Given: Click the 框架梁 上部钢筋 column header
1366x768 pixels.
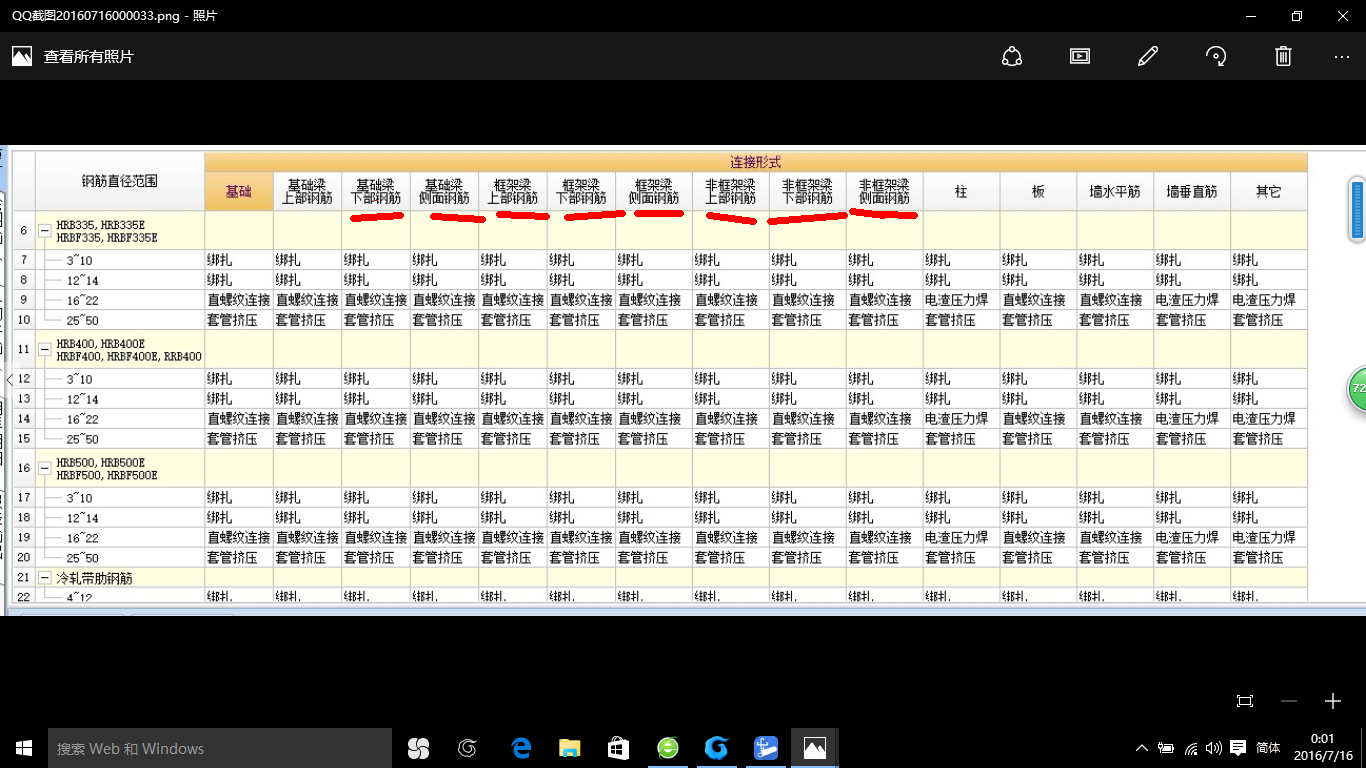Looking at the screenshot, I should (513, 192).
